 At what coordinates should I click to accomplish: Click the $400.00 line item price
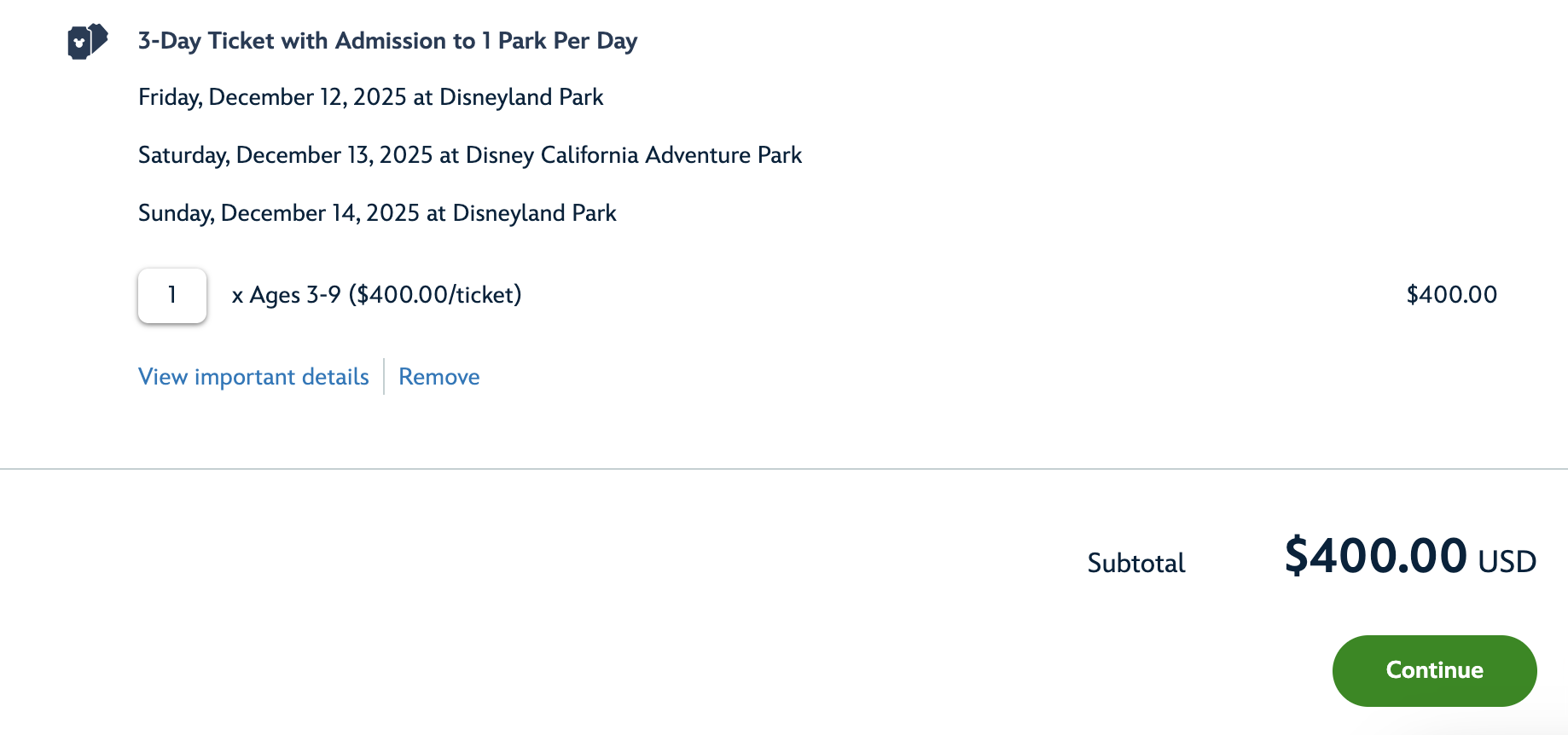1451,295
